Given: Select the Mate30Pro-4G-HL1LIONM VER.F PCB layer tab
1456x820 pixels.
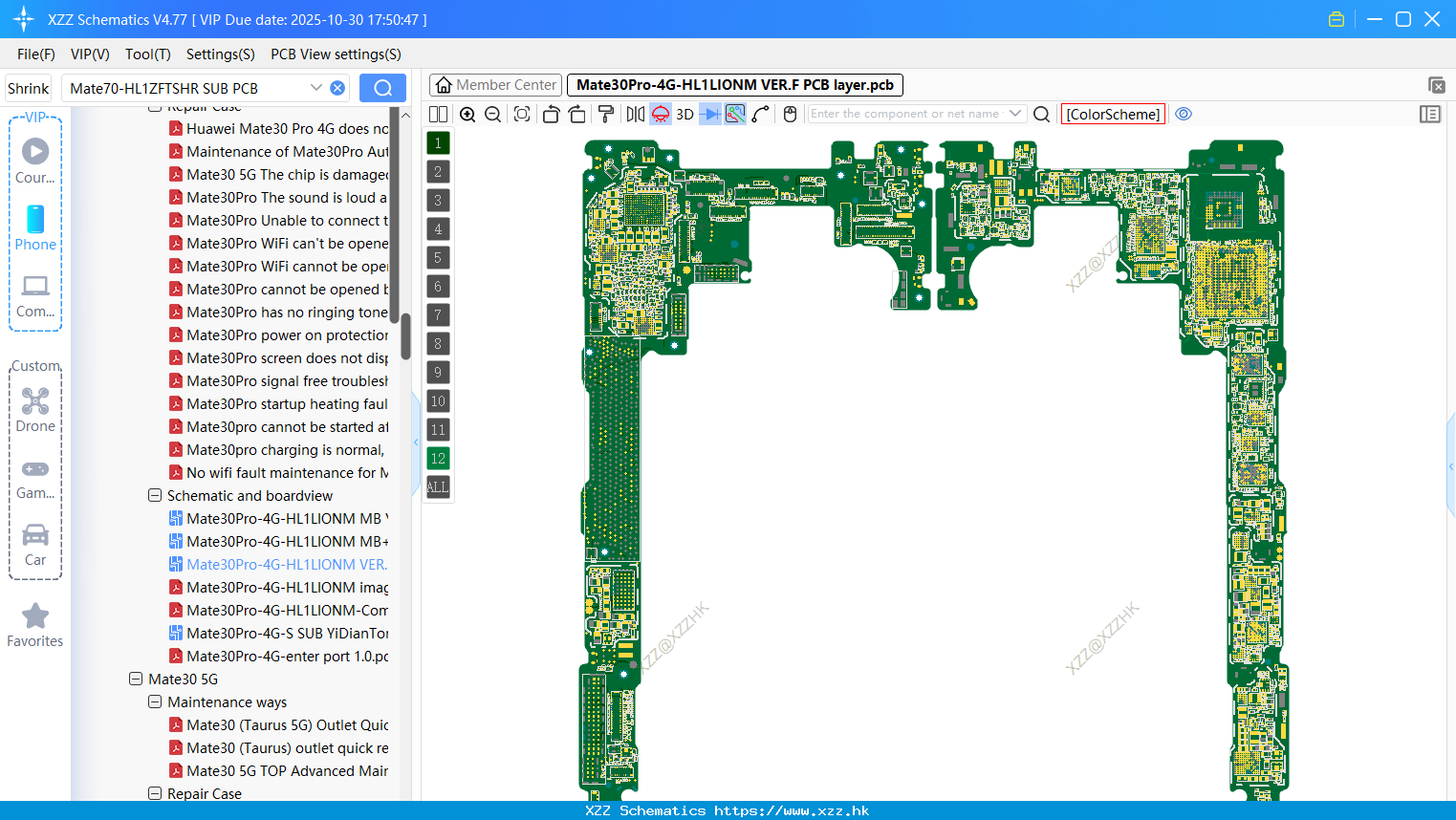Looking at the screenshot, I should coord(735,85).
